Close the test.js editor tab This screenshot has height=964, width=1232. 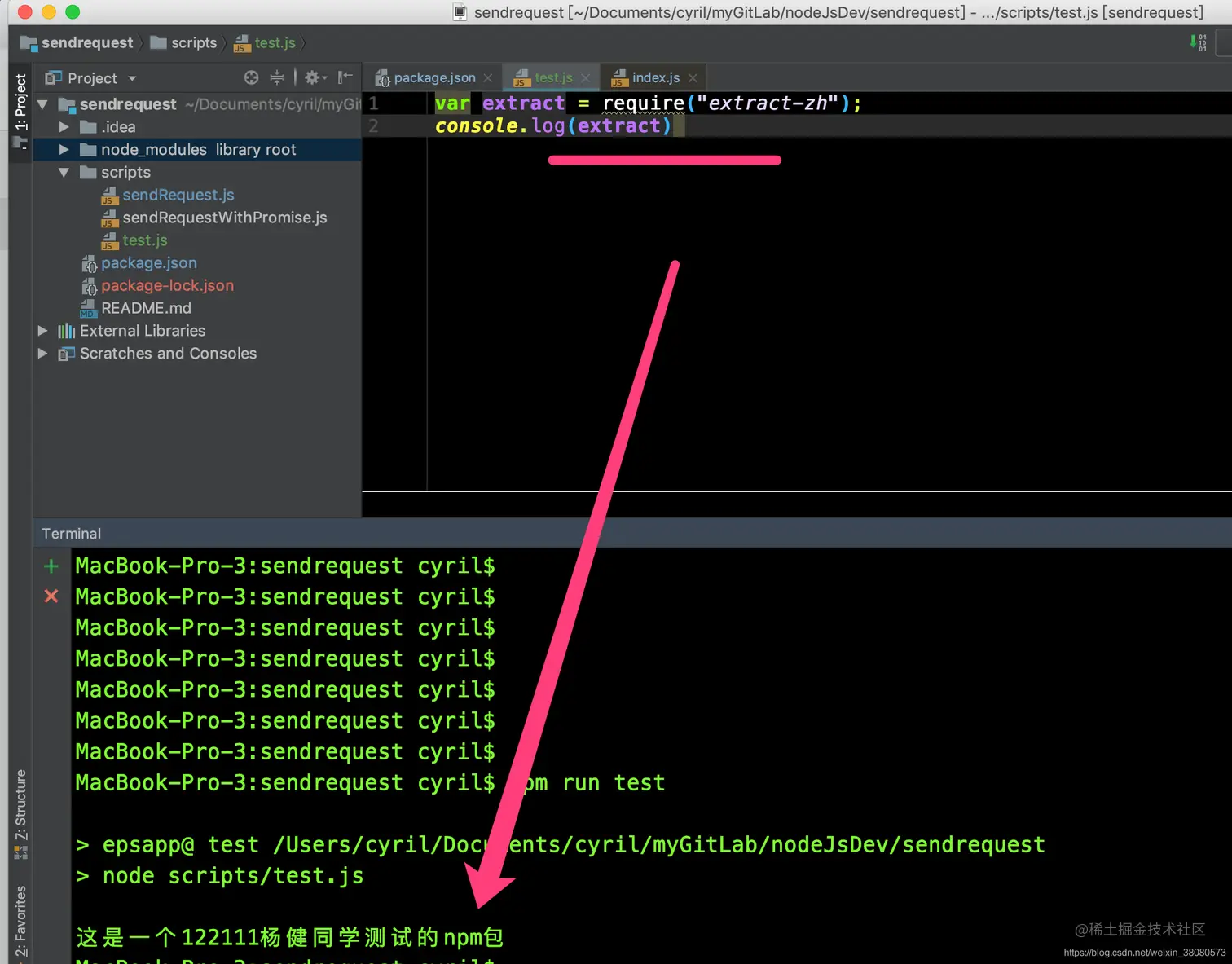point(585,78)
